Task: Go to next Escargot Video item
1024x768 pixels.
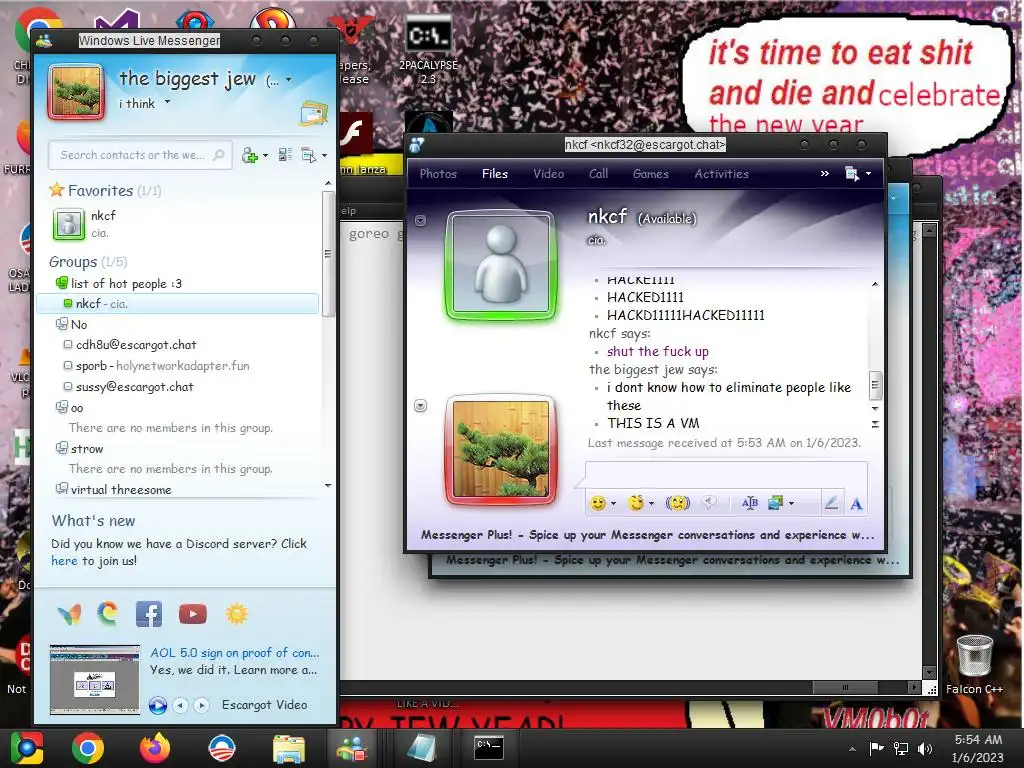Action: pyautogui.click(x=202, y=705)
